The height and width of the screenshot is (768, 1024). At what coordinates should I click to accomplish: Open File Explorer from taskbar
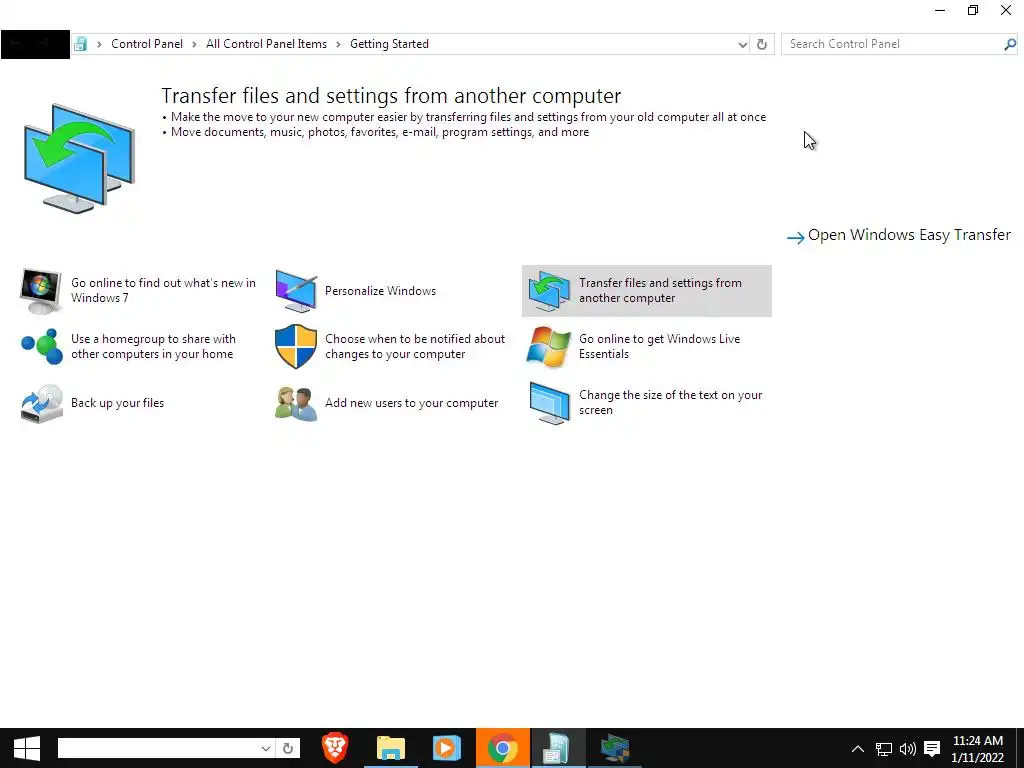[x=391, y=748]
